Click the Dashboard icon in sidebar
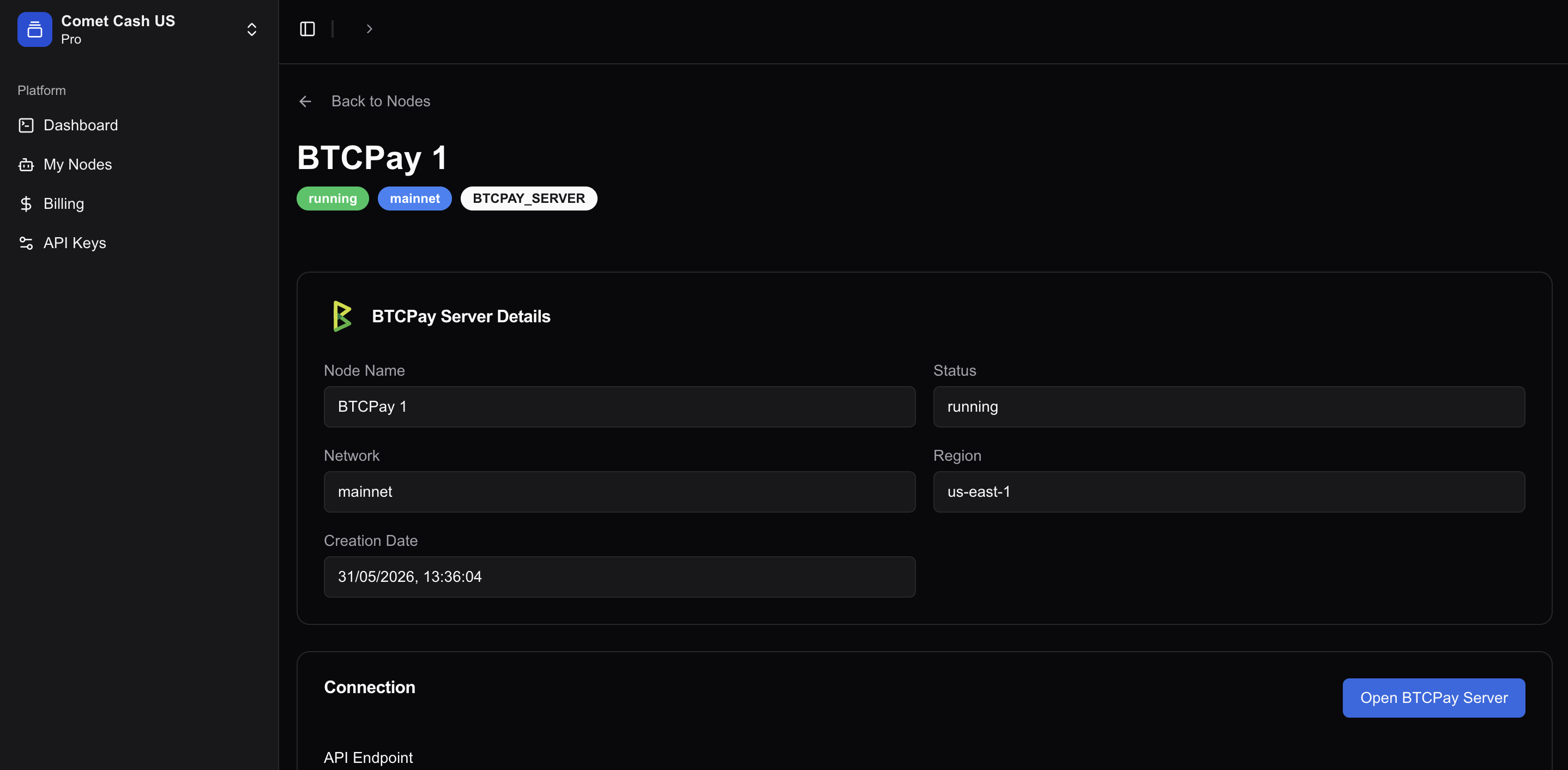The height and width of the screenshot is (770, 1568). (x=26, y=125)
